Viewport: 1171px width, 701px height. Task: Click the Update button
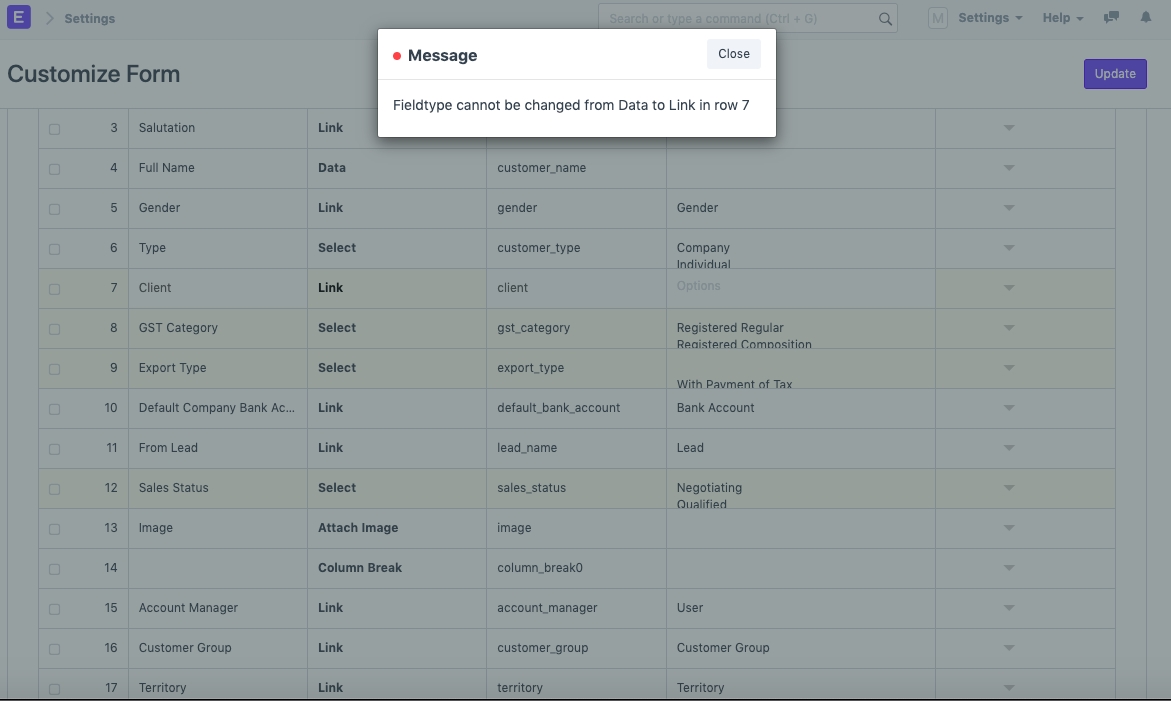pyautogui.click(x=1114, y=74)
